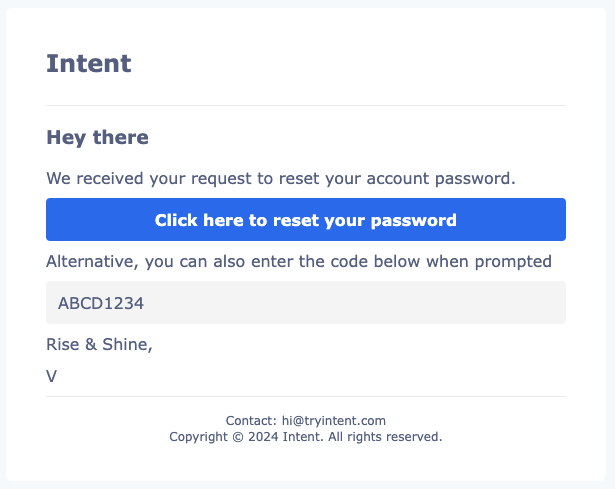615x489 pixels.
Task: Click the reset your password button
Action: [306, 220]
